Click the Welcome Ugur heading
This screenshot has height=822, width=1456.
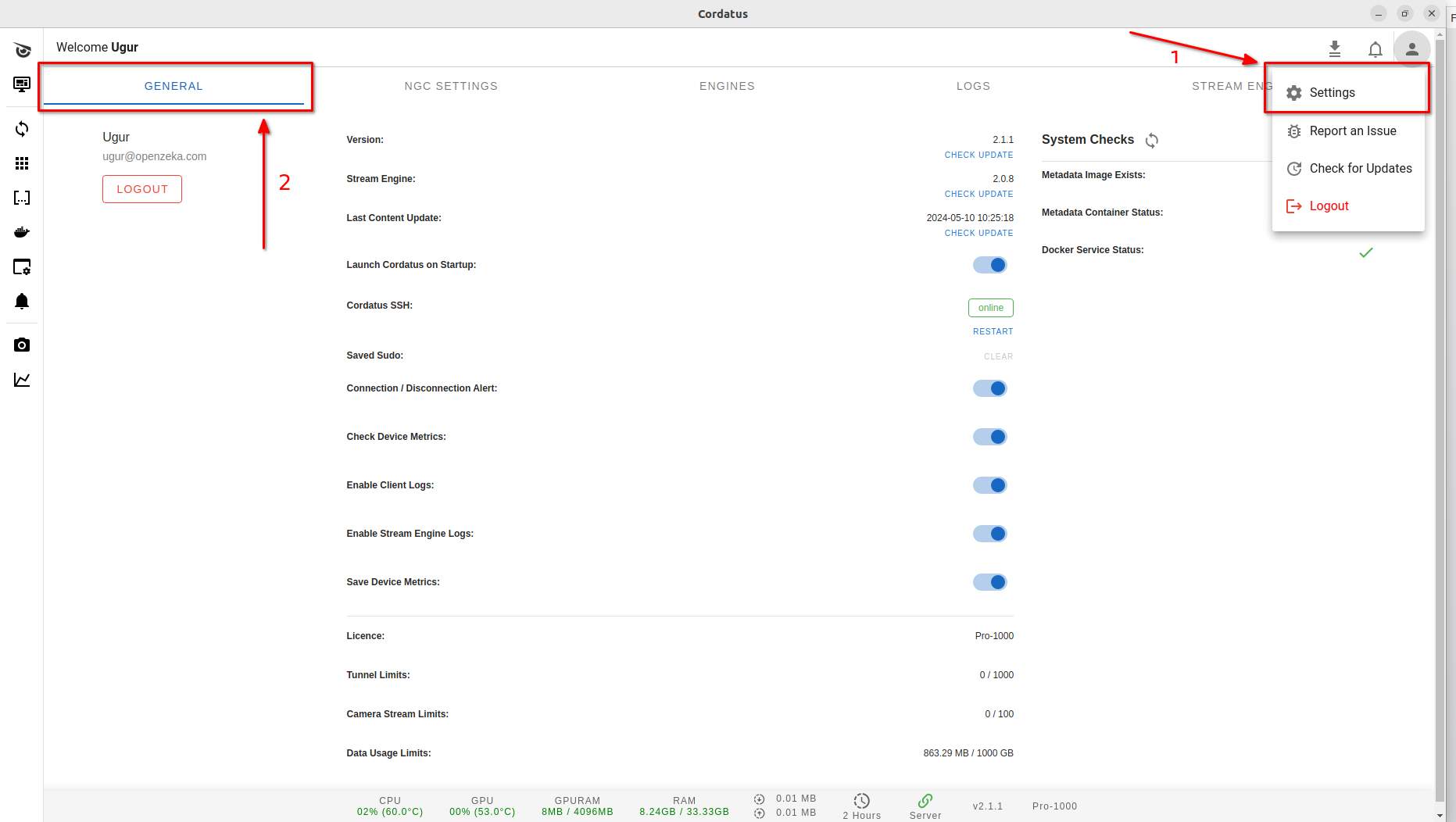(x=97, y=47)
